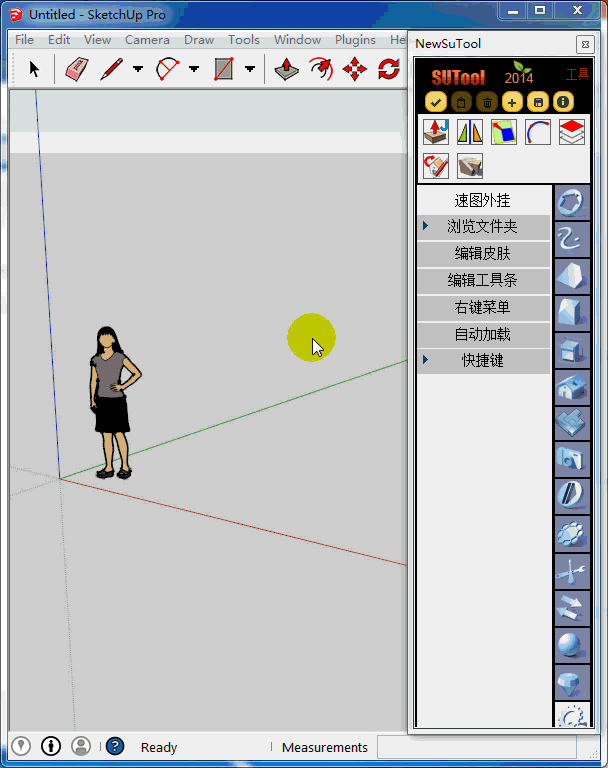
Task: Click the red-arrow rotate model icon
Action: tap(436, 166)
